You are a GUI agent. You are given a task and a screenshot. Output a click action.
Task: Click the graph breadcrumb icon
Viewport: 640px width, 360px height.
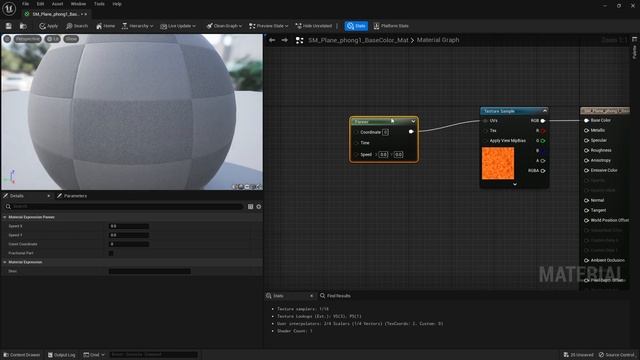[x=299, y=40]
